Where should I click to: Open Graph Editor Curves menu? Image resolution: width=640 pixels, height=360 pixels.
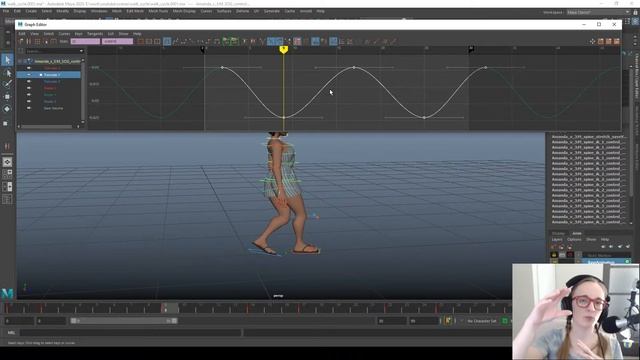coord(64,34)
